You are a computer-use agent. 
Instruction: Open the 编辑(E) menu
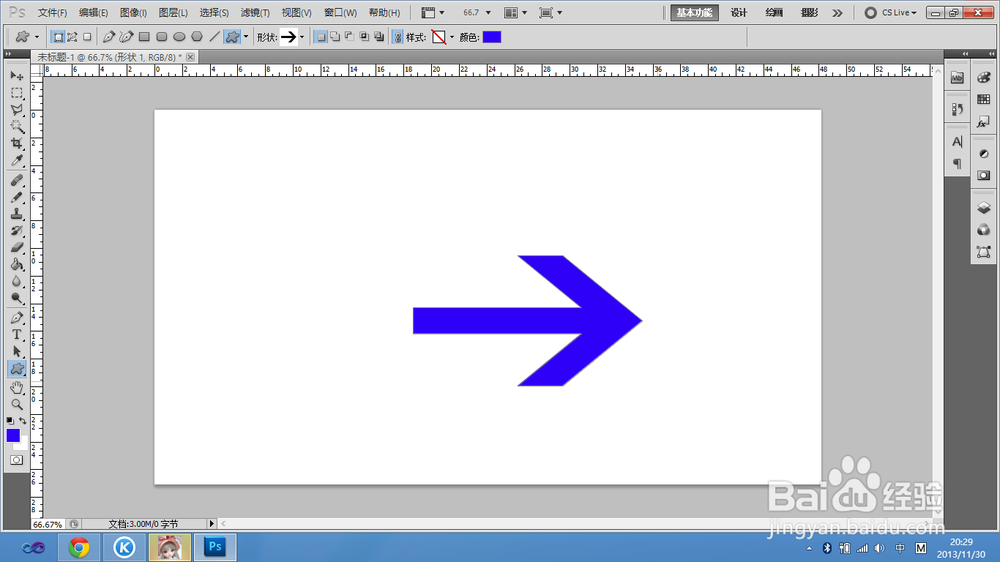pos(93,13)
